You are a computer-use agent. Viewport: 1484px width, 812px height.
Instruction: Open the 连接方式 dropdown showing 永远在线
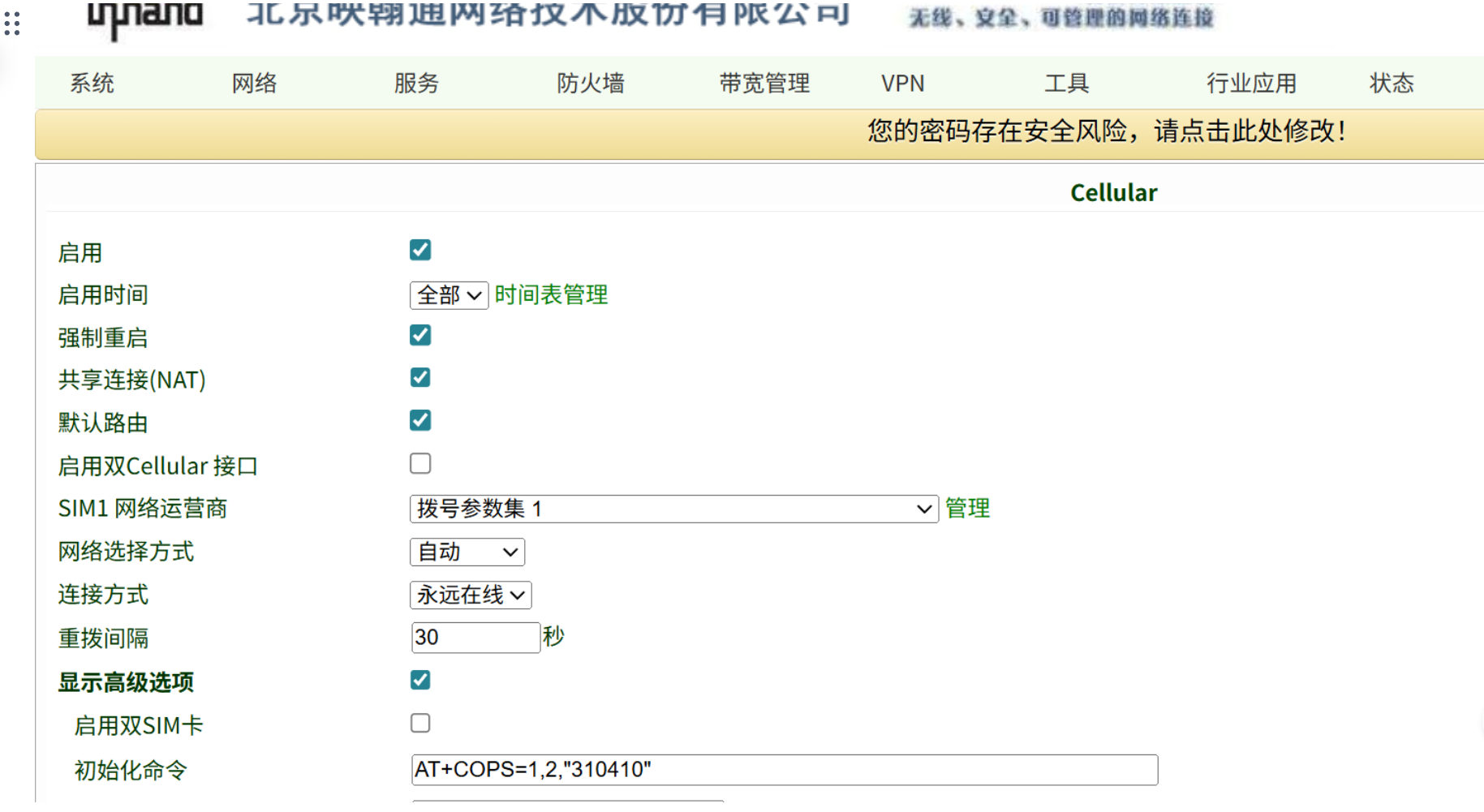pos(471,595)
